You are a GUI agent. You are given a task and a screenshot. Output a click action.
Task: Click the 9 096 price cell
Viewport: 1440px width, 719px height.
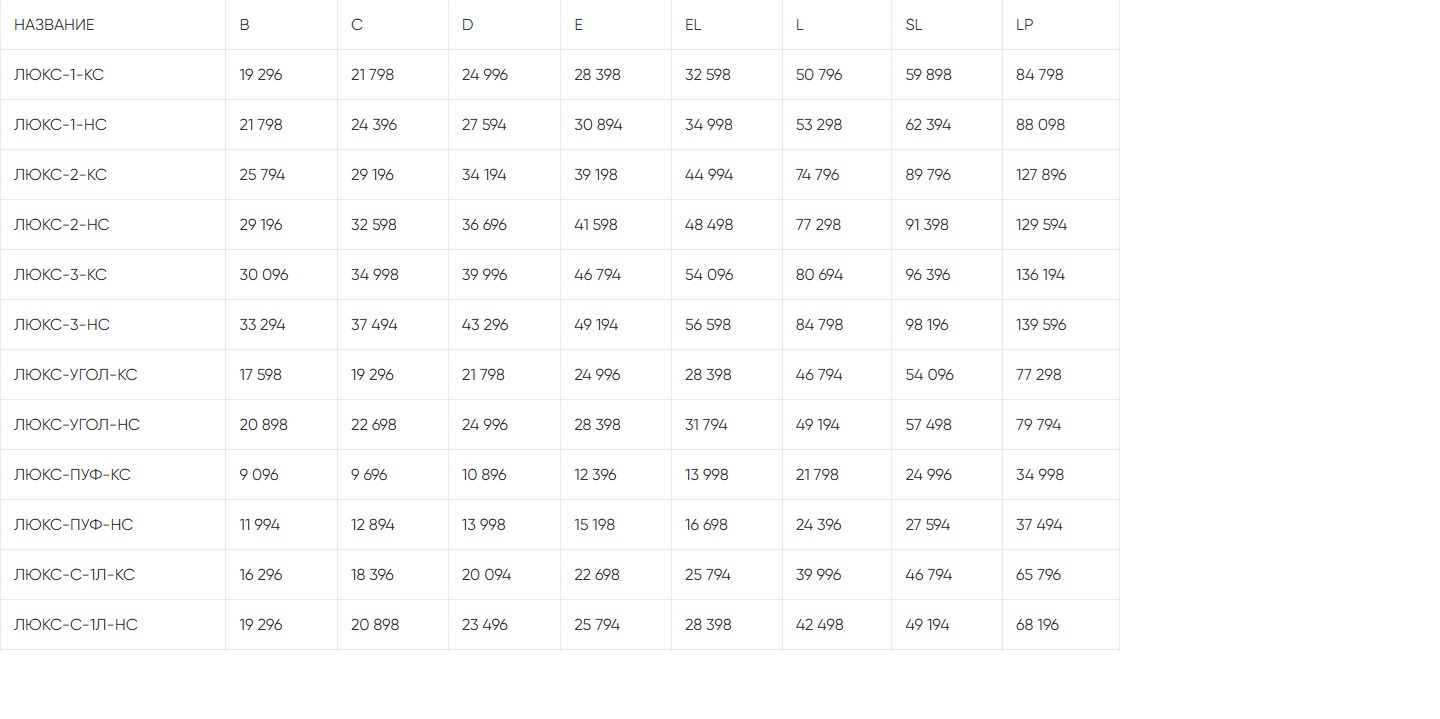click(259, 475)
